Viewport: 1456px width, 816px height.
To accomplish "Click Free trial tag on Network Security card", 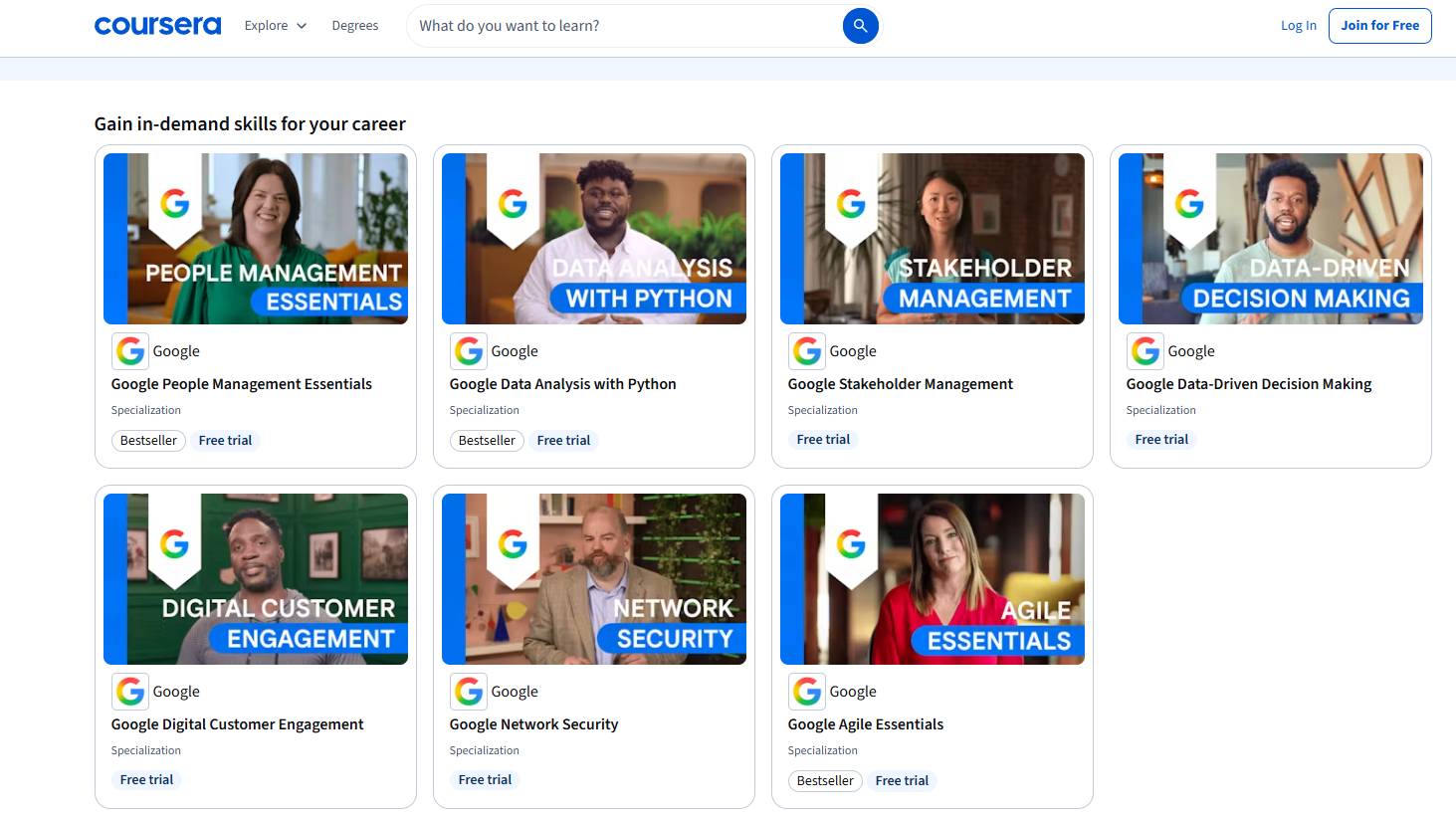I will (x=485, y=780).
